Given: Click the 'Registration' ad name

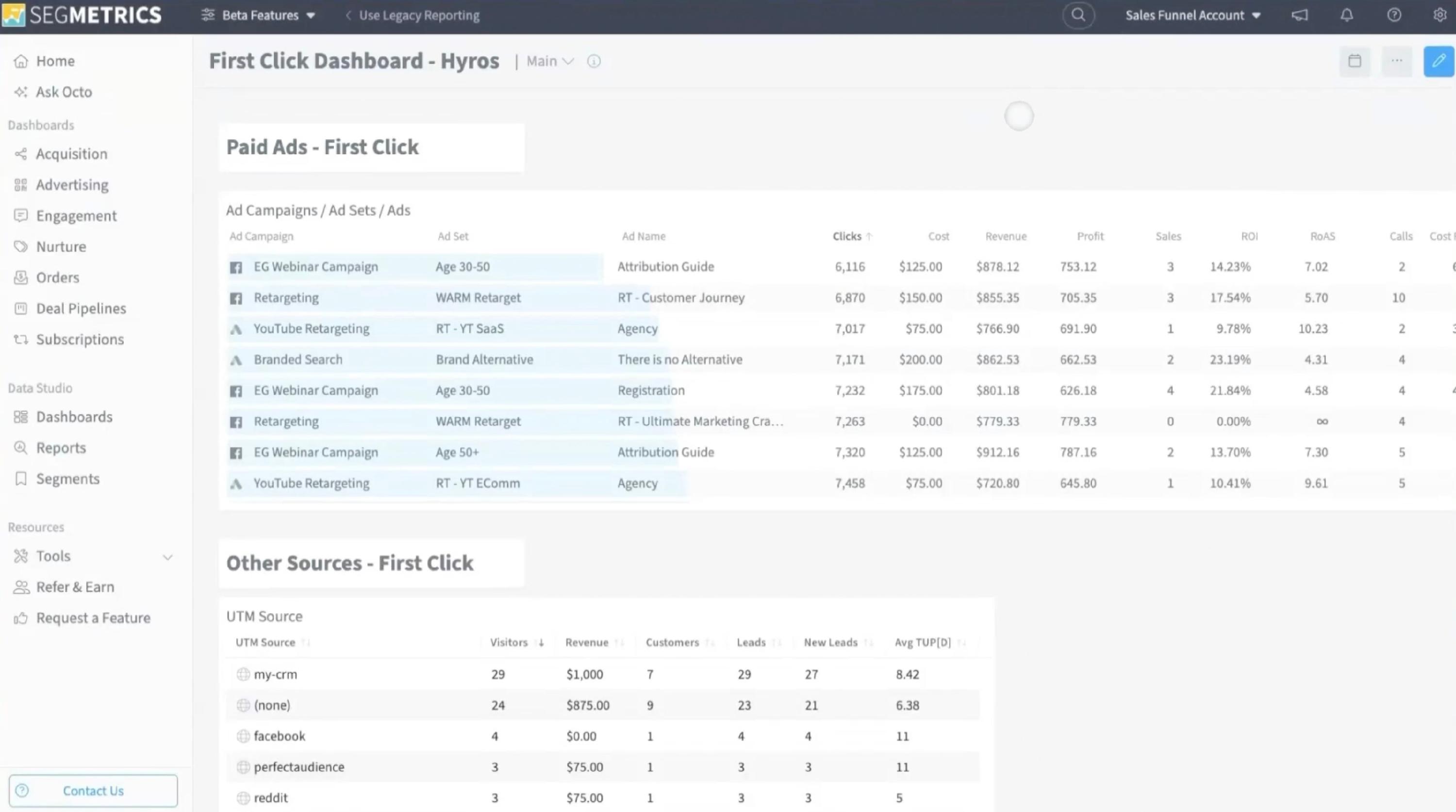Looking at the screenshot, I should (x=650, y=390).
